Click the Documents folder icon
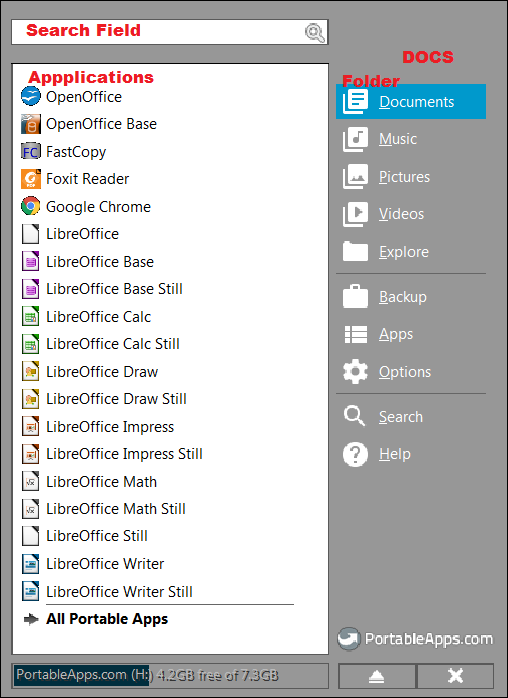This screenshot has width=508, height=698. (355, 101)
